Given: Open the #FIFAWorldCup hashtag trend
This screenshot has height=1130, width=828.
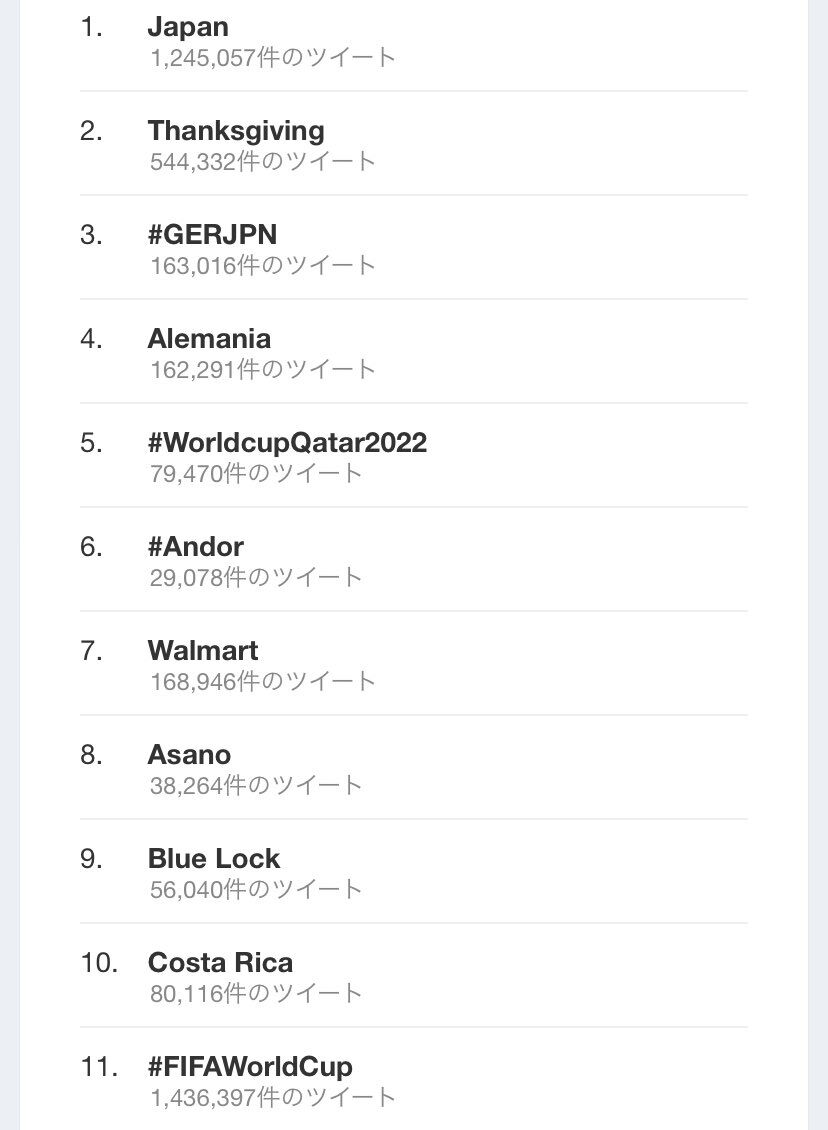Looking at the screenshot, I should pyautogui.click(x=250, y=1067).
